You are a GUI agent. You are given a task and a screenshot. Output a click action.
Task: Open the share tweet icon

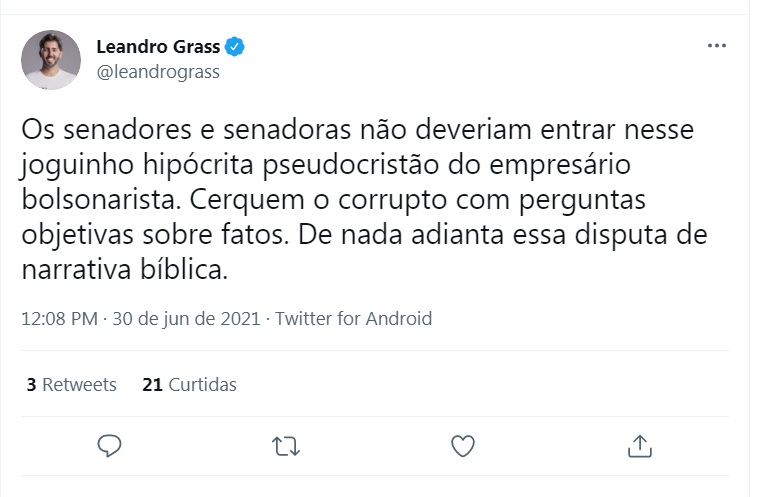pyautogui.click(x=639, y=445)
